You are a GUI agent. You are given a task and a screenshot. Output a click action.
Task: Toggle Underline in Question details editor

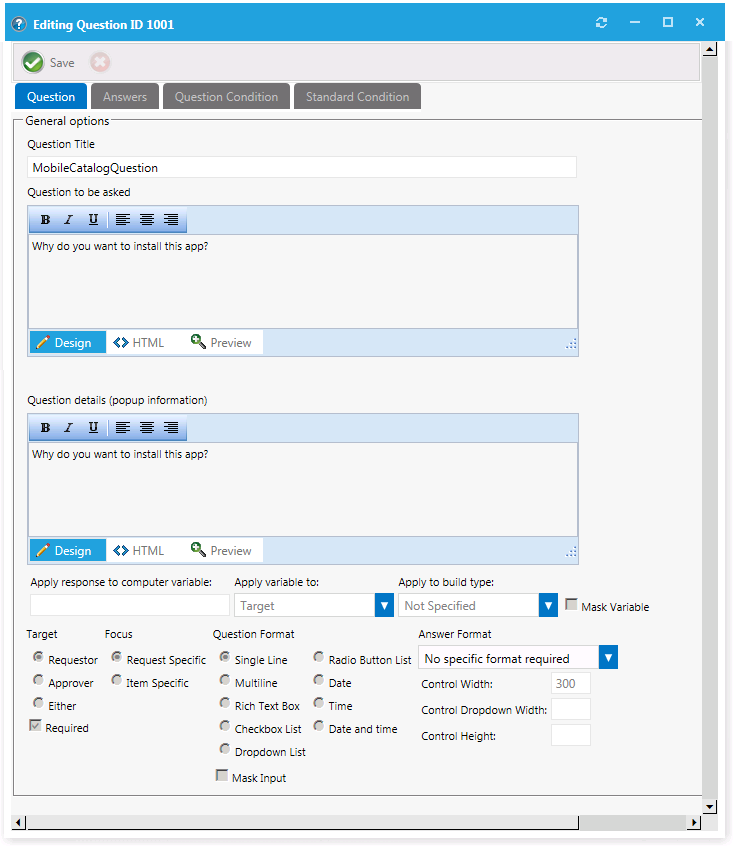pos(93,428)
